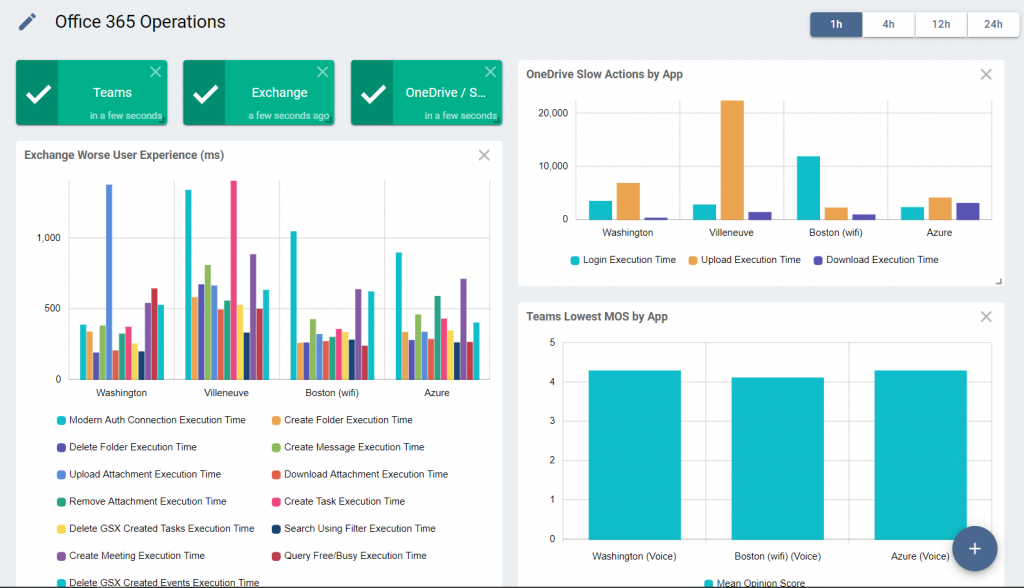Click the Boston (wifi) (Voice) MOS bar
The width and height of the screenshot is (1024, 588).
(x=778, y=458)
